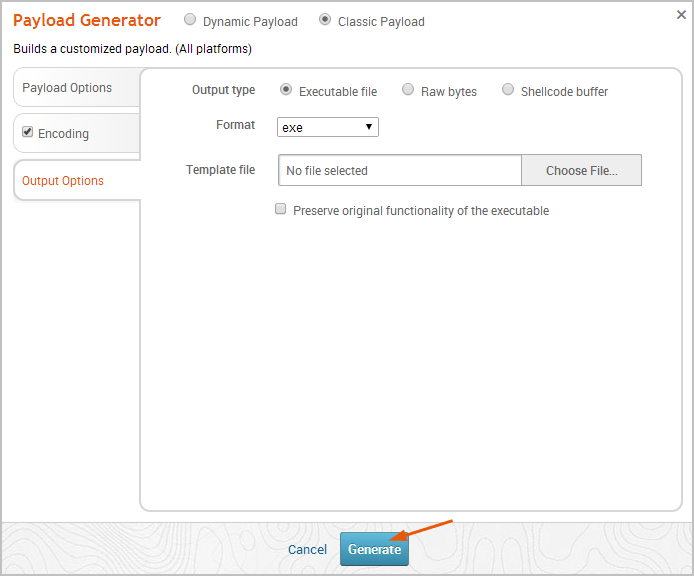Close the Payload Generator dialog
This screenshot has height=576, width=694.
pos(681,15)
